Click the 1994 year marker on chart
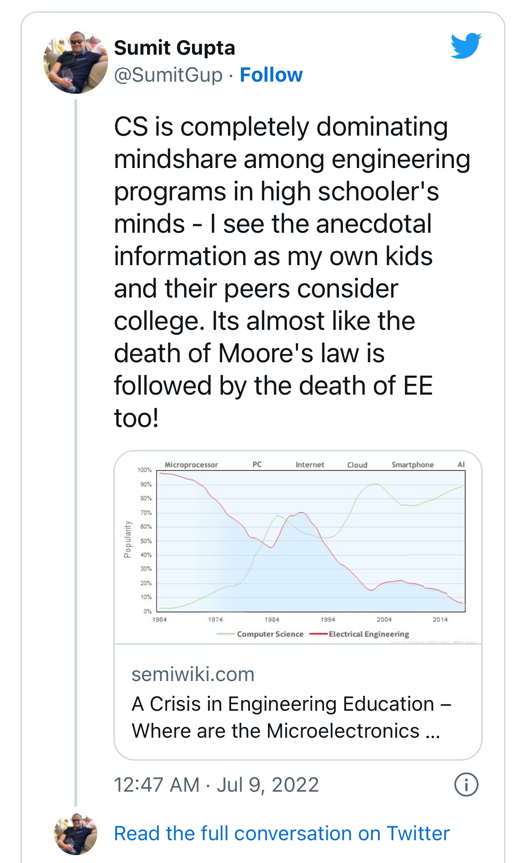Image resolution: width=526 pixels, height=863 pixels. click(x=328, y=619)
